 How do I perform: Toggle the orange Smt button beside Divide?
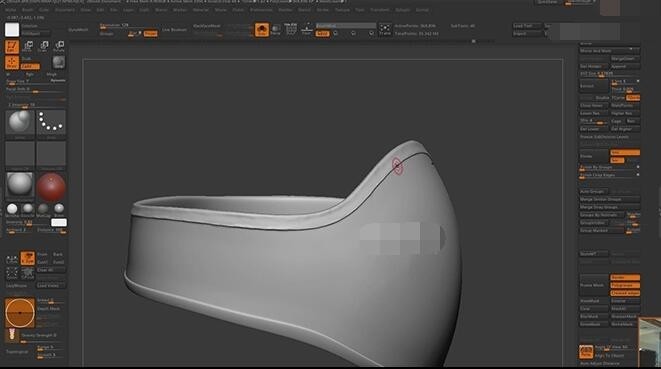pyautogui.click(x=625, y=152)
